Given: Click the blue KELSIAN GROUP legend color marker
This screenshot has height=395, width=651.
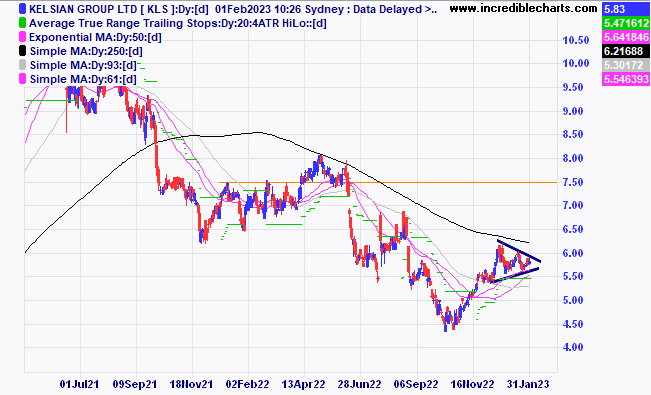Looking at the screenshot, I should click(x=22, y=9).
